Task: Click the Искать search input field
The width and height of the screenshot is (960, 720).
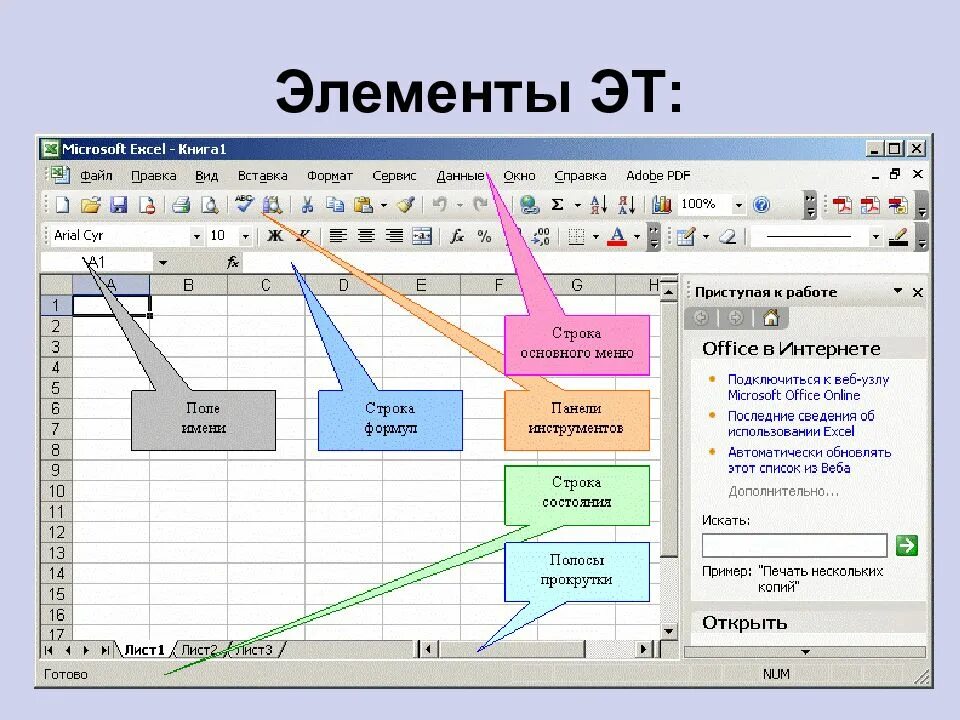Action: [794, 545]
